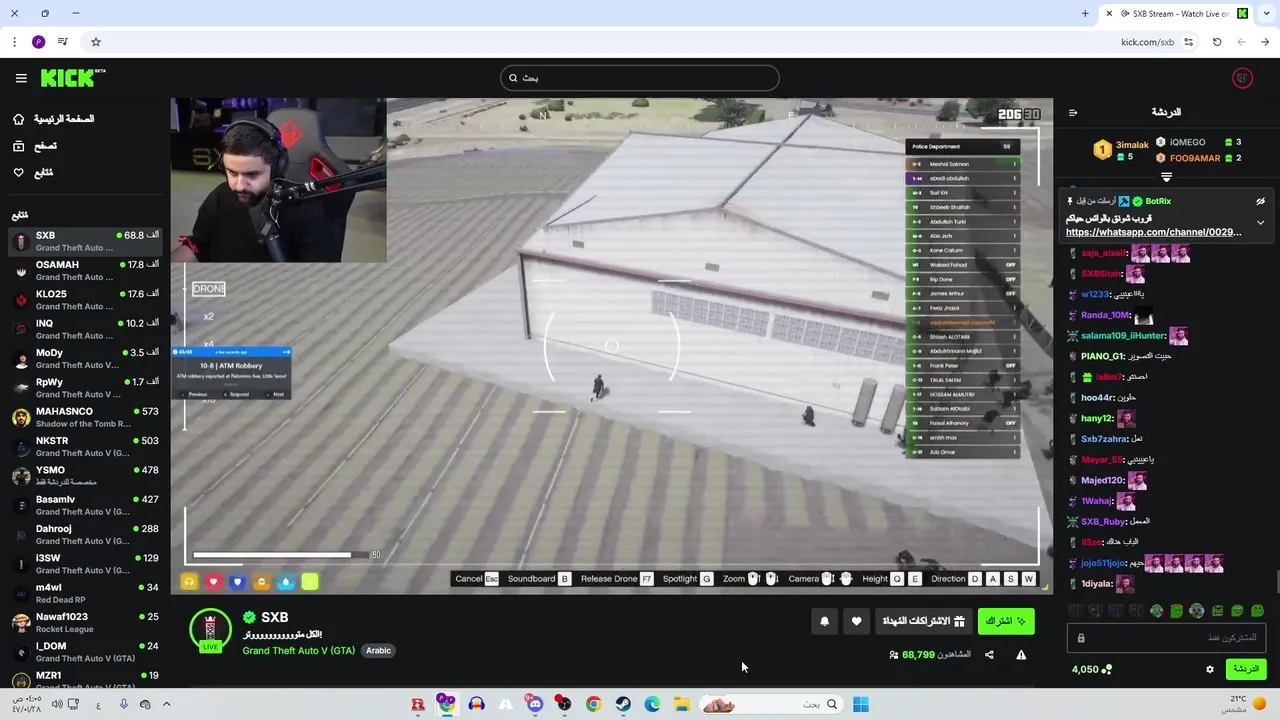Open the Following (متابع) sidebar item
1280x720 pixels.
coord(33,173)
